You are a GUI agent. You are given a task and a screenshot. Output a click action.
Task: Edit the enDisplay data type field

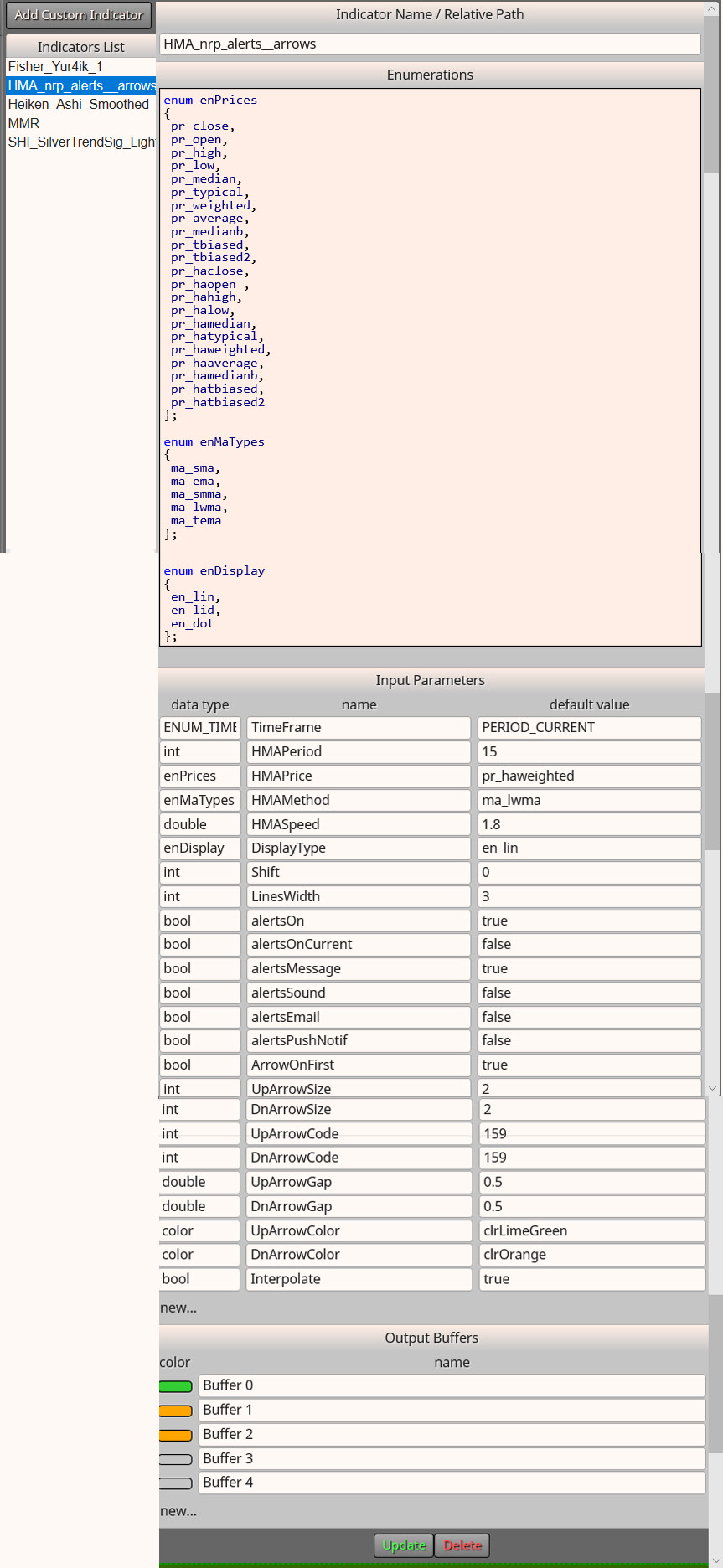[200, 848]
